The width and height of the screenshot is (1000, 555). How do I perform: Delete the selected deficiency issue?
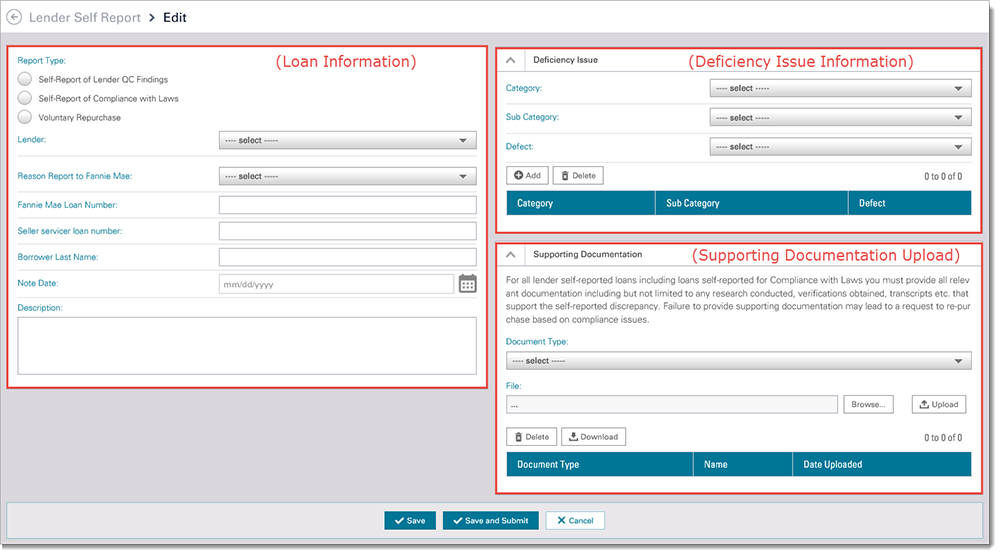578,175
